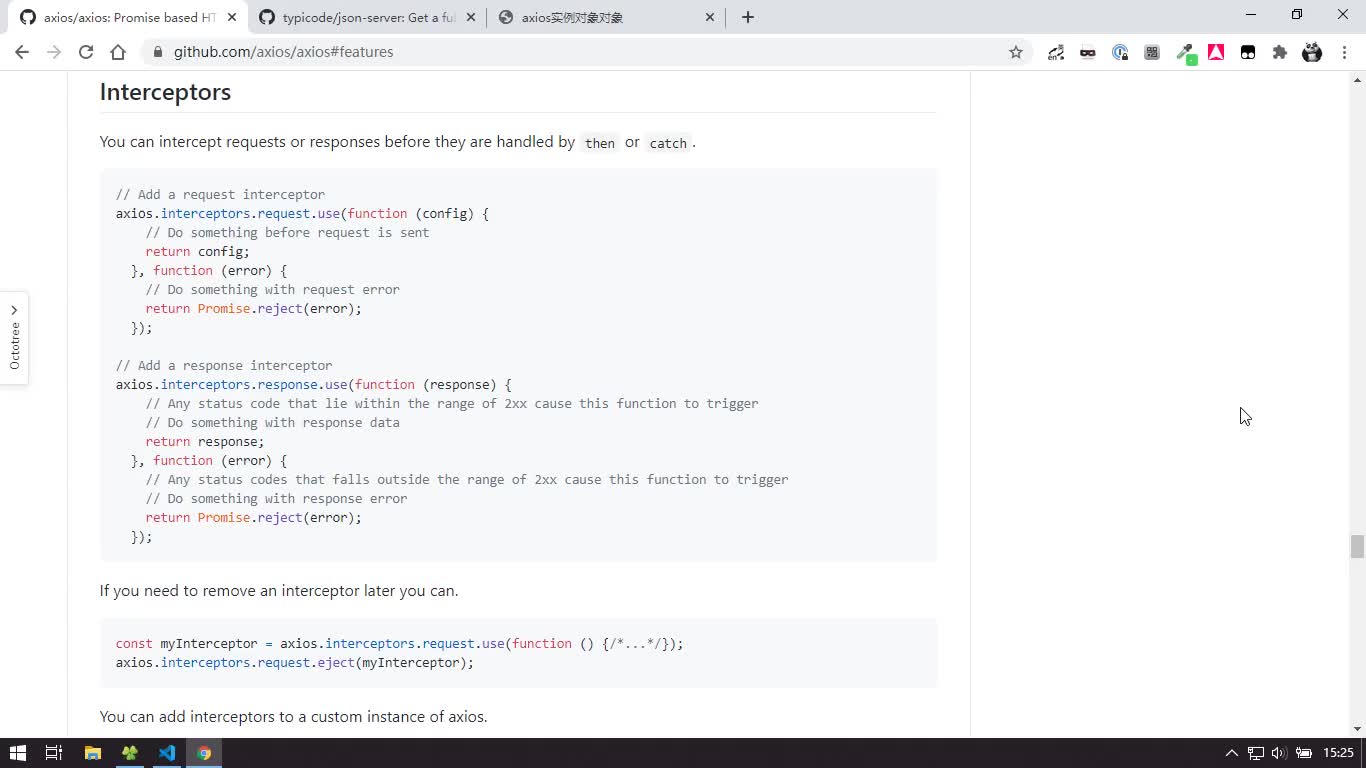Viewport: 1366px width, 768px height.
Task: Open the green clover app on taskbar
Action: 130,753
